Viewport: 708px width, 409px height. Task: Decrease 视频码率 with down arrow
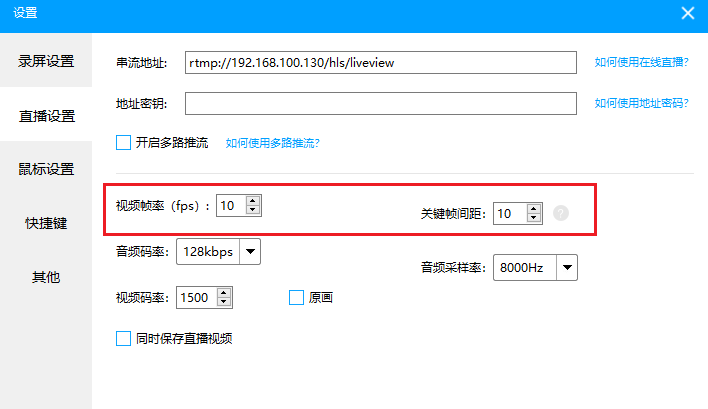point(224,302)
